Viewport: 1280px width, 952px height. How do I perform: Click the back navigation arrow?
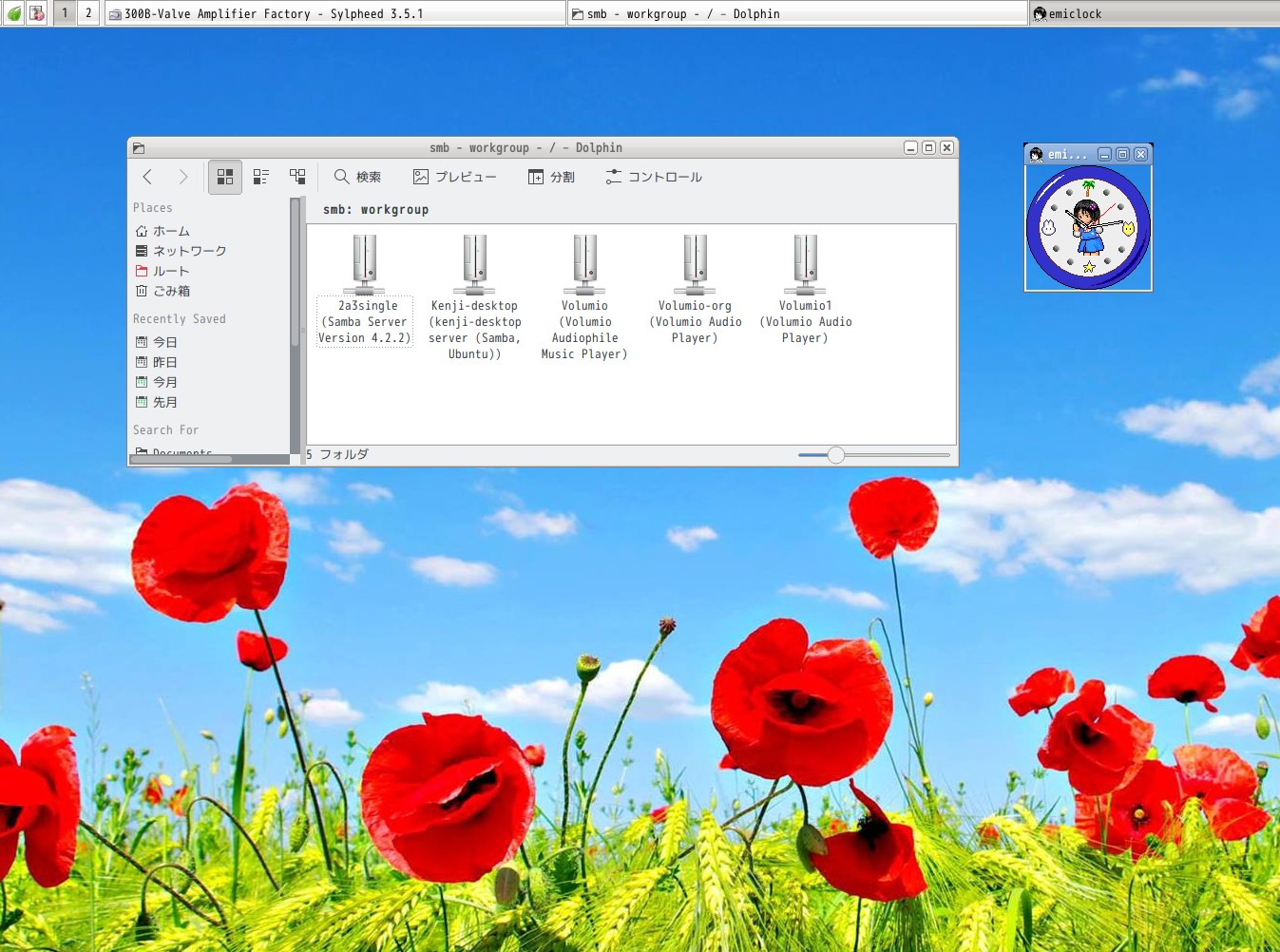(x=147, y=177)
